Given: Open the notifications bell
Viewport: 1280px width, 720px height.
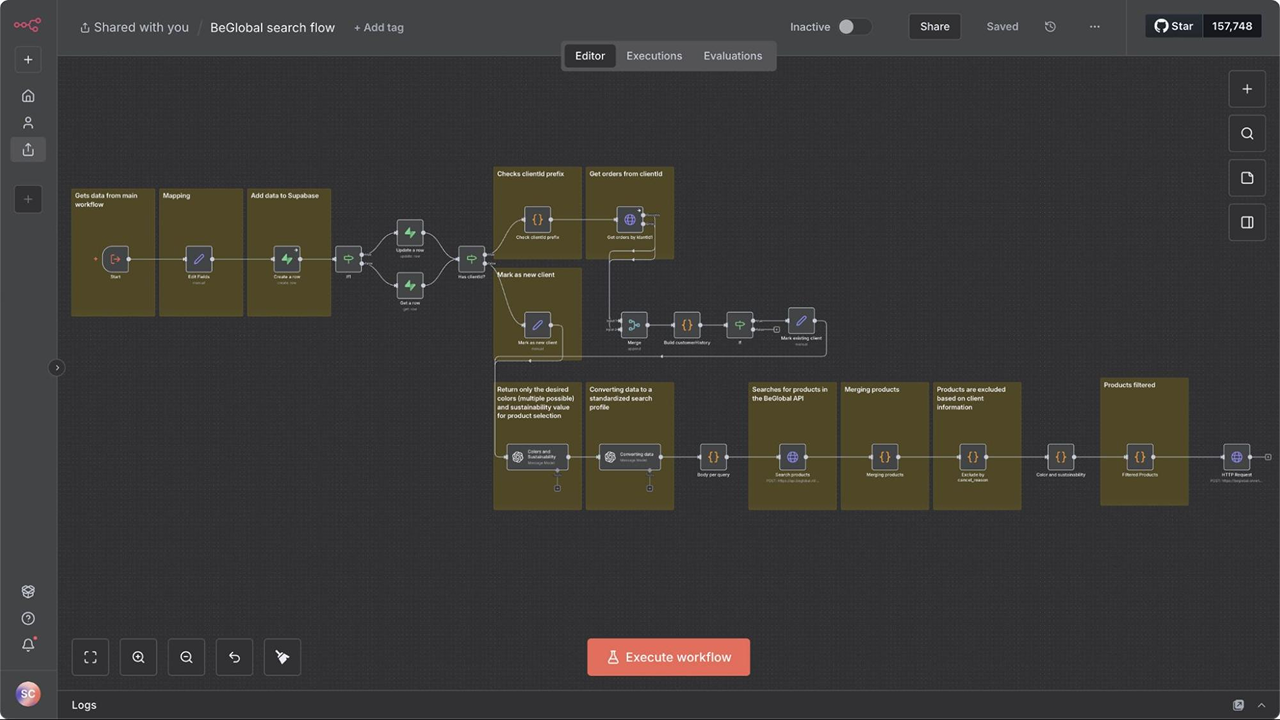Looking at the screenshot, I should point(28,645).
